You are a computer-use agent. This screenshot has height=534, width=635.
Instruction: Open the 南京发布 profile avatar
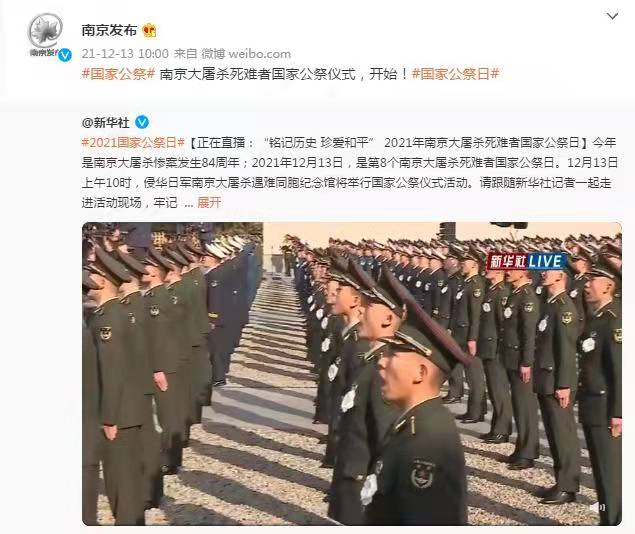click(45, 30)
